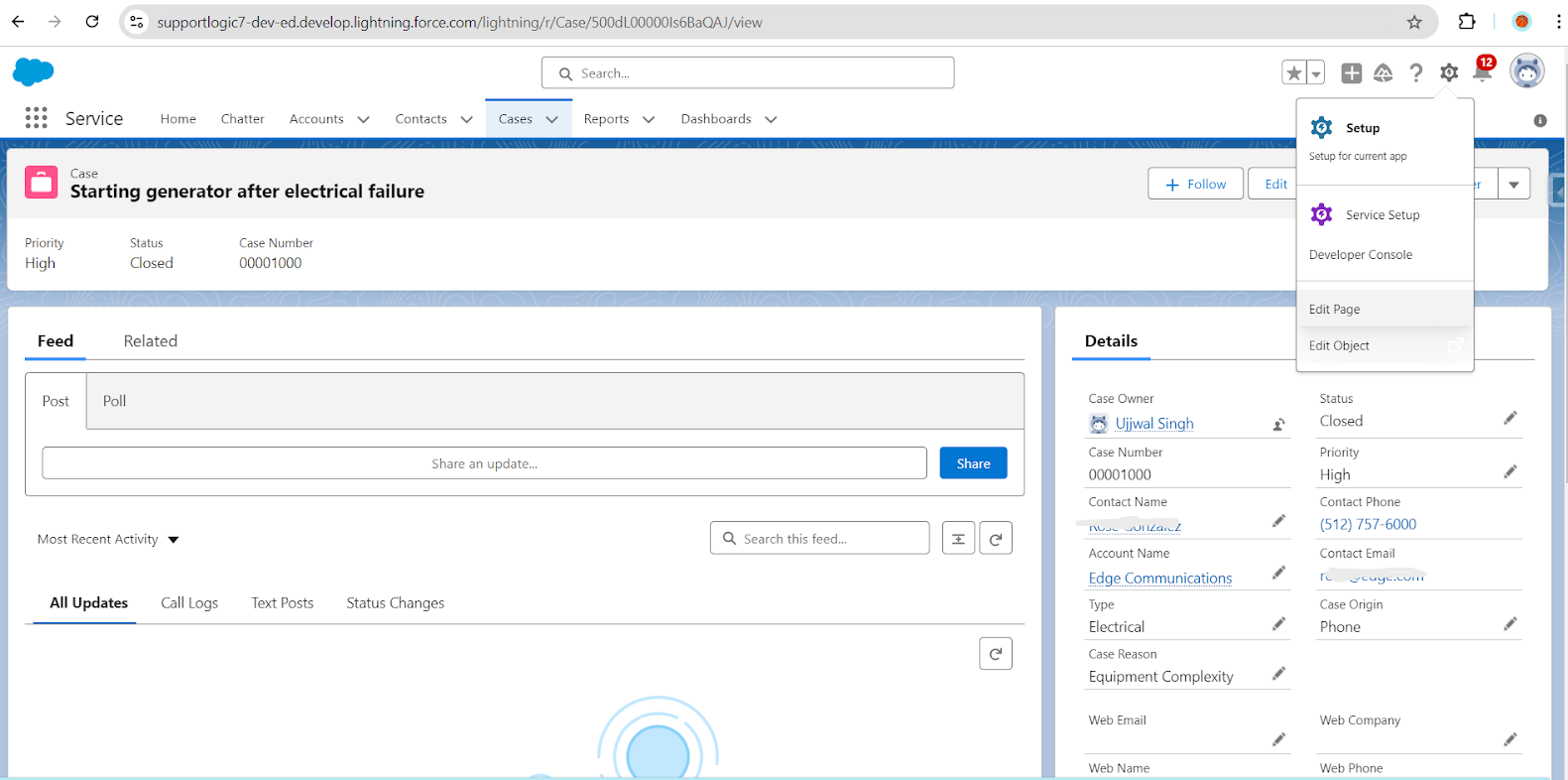Click the blue Share button
Image resolution: width=1568 pixels, height=780 pixels.
[x=973, y=463]
